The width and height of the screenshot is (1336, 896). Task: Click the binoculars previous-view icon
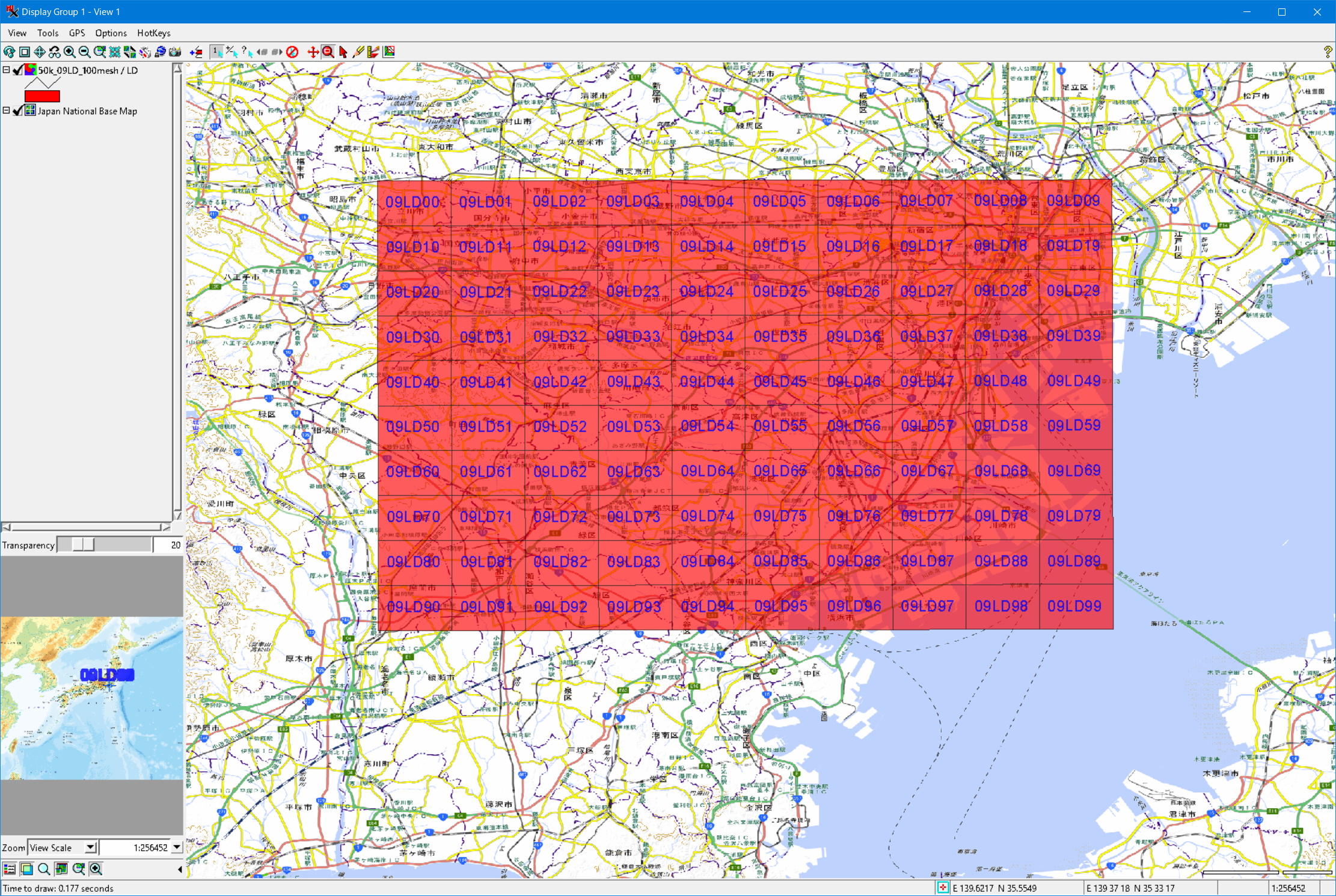coord(54,52)
